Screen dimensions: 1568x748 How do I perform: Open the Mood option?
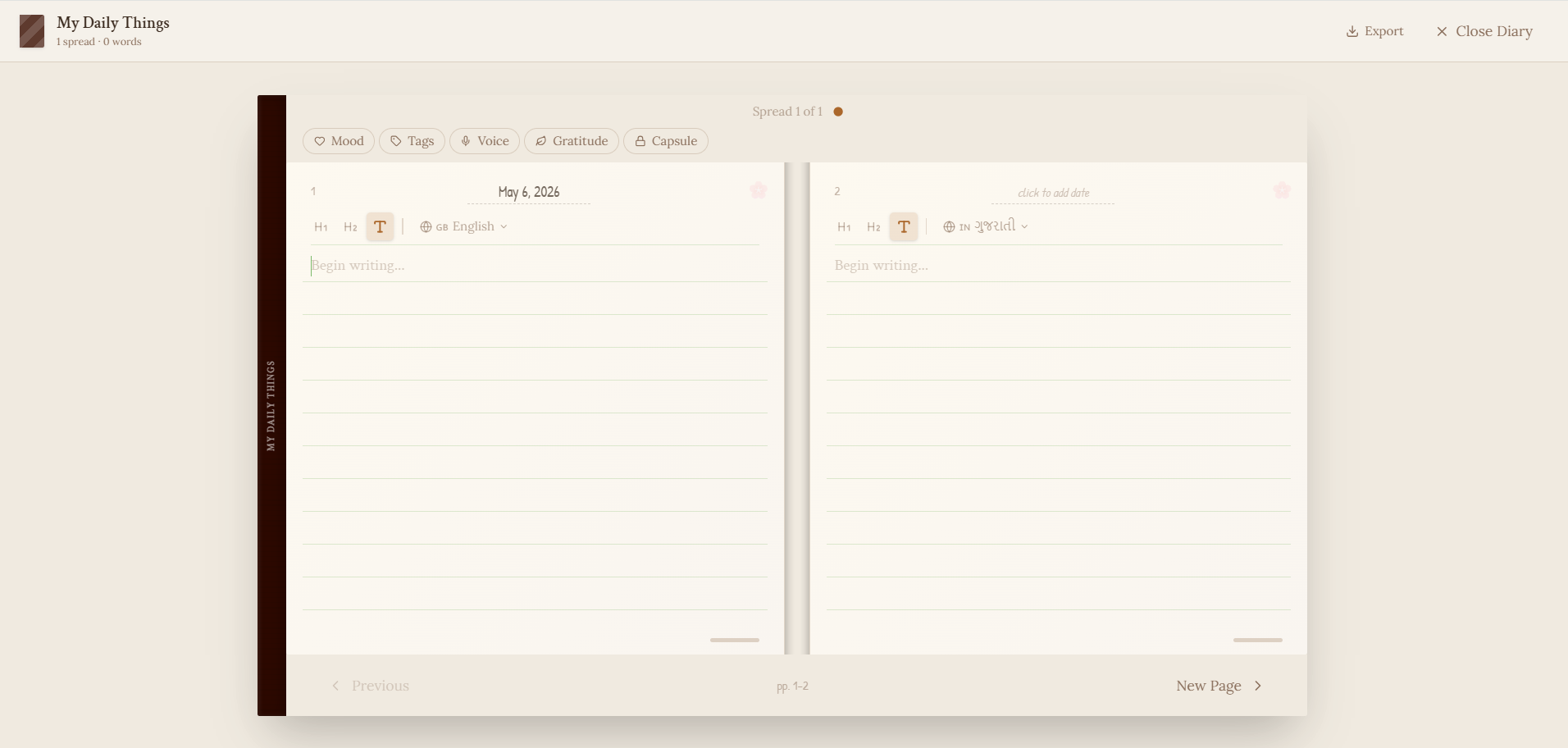pyautogui.click(x=339, y=141)
